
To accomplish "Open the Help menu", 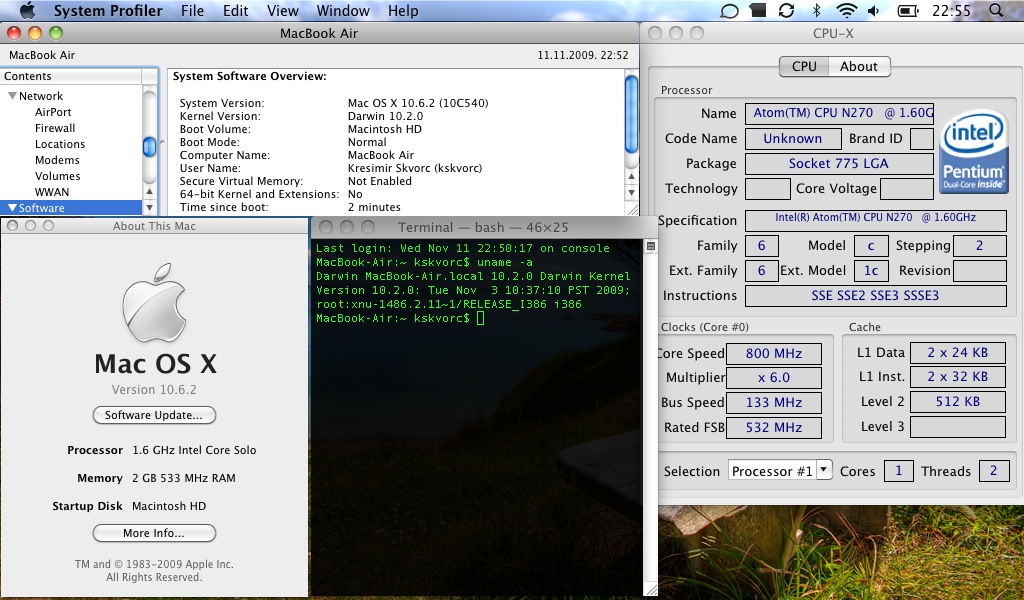I will click(x=403, y=10).
